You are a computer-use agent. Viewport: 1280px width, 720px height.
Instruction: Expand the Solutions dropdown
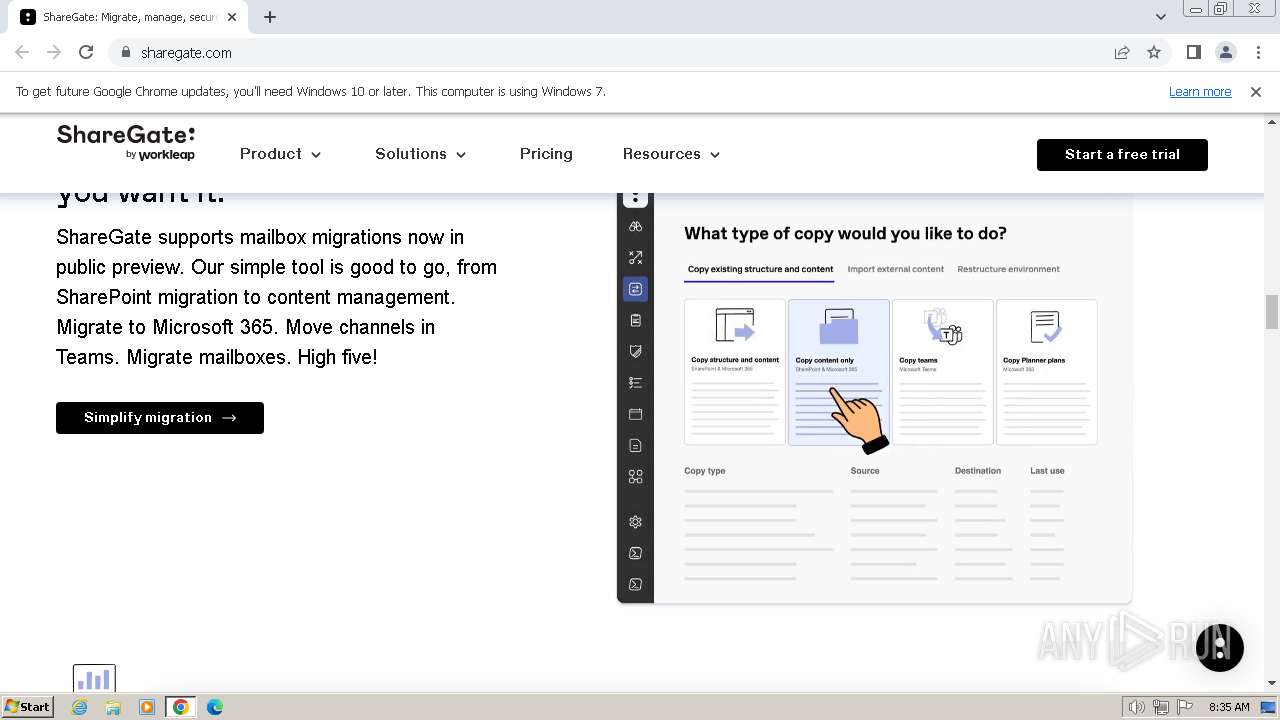point(421,154)
